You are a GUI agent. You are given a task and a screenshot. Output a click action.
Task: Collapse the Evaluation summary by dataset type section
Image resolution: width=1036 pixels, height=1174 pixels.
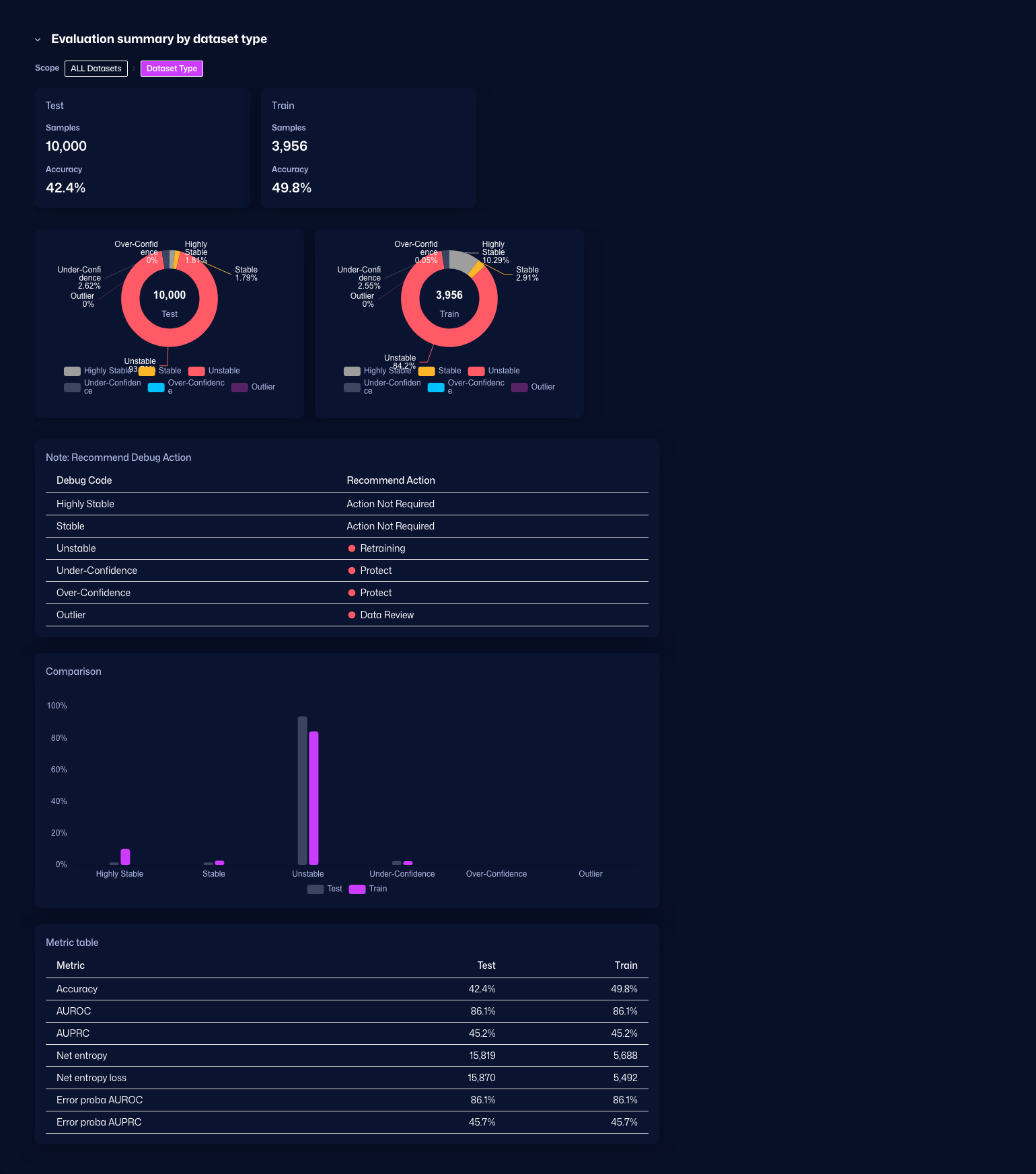coord(38,40)
